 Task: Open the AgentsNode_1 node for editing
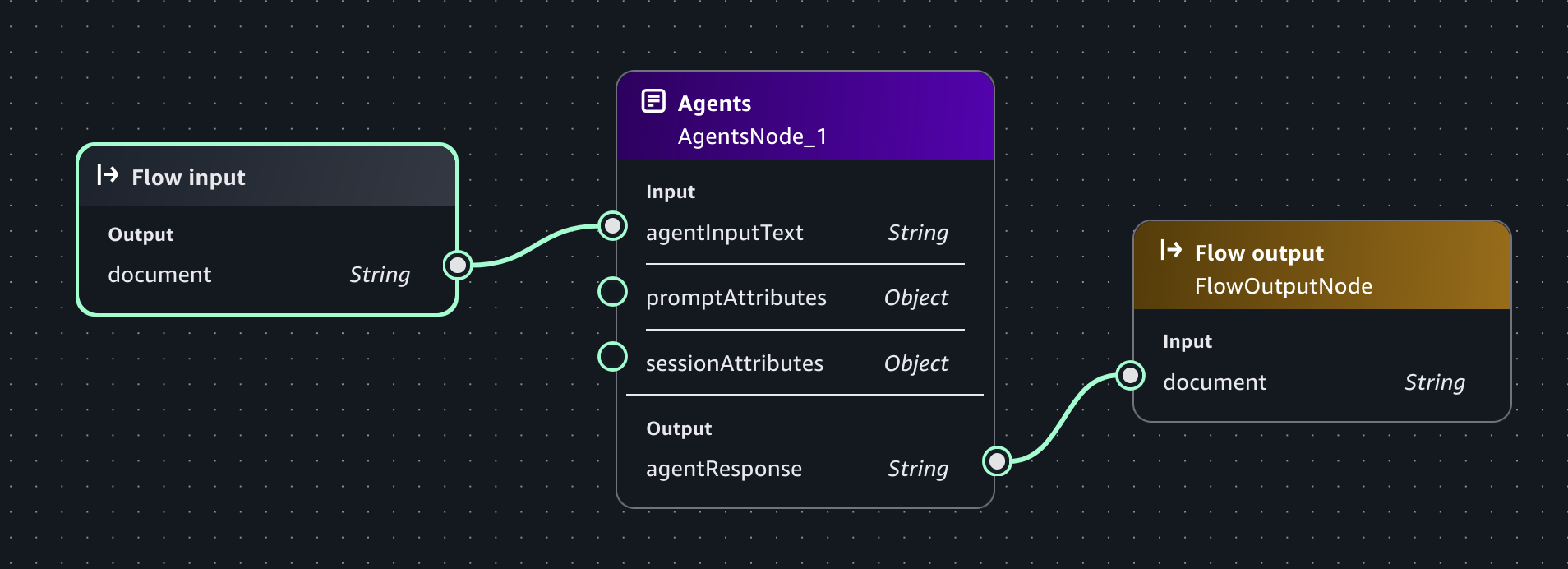[805, 288]
